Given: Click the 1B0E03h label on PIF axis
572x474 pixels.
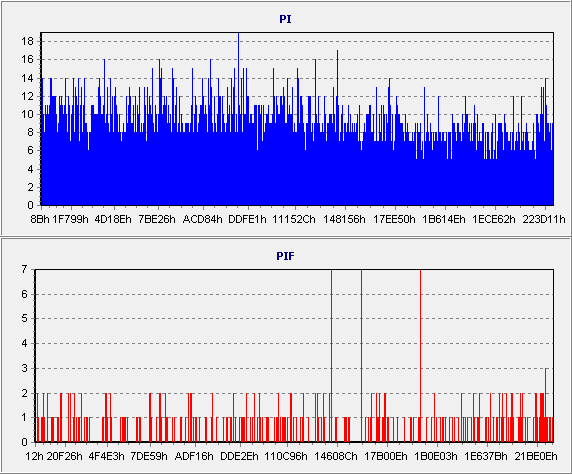Looking at the screenshot, I should pyautogui.click(x=436, y=456).
